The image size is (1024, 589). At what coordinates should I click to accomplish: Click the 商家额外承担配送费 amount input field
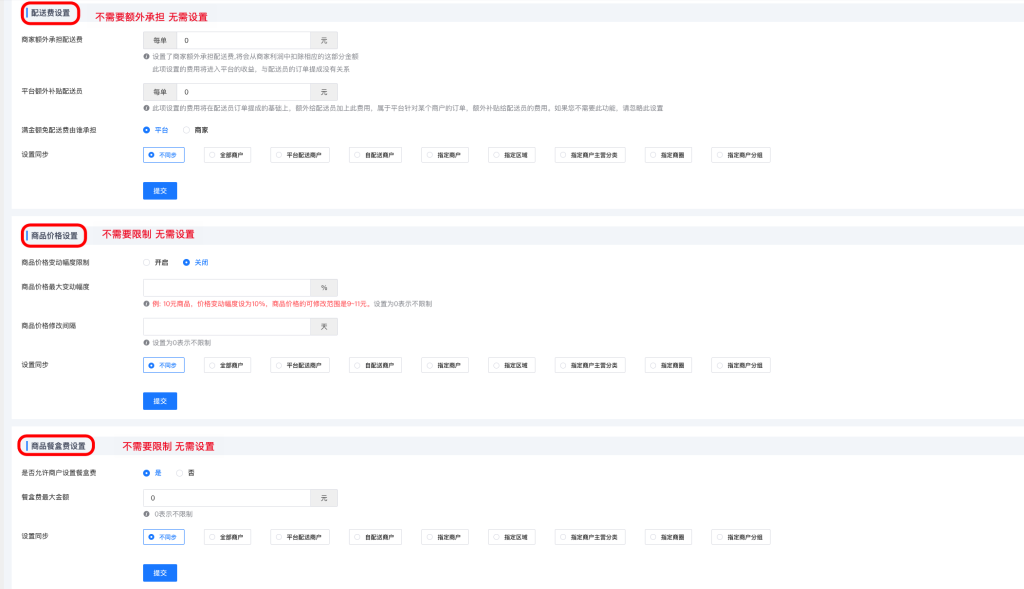click(x=240, y=40)
